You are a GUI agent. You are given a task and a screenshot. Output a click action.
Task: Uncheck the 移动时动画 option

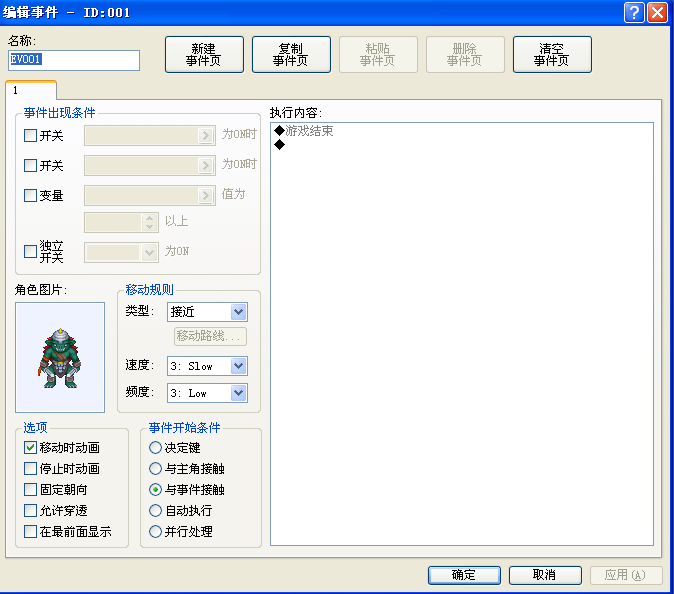click(30, 447)
